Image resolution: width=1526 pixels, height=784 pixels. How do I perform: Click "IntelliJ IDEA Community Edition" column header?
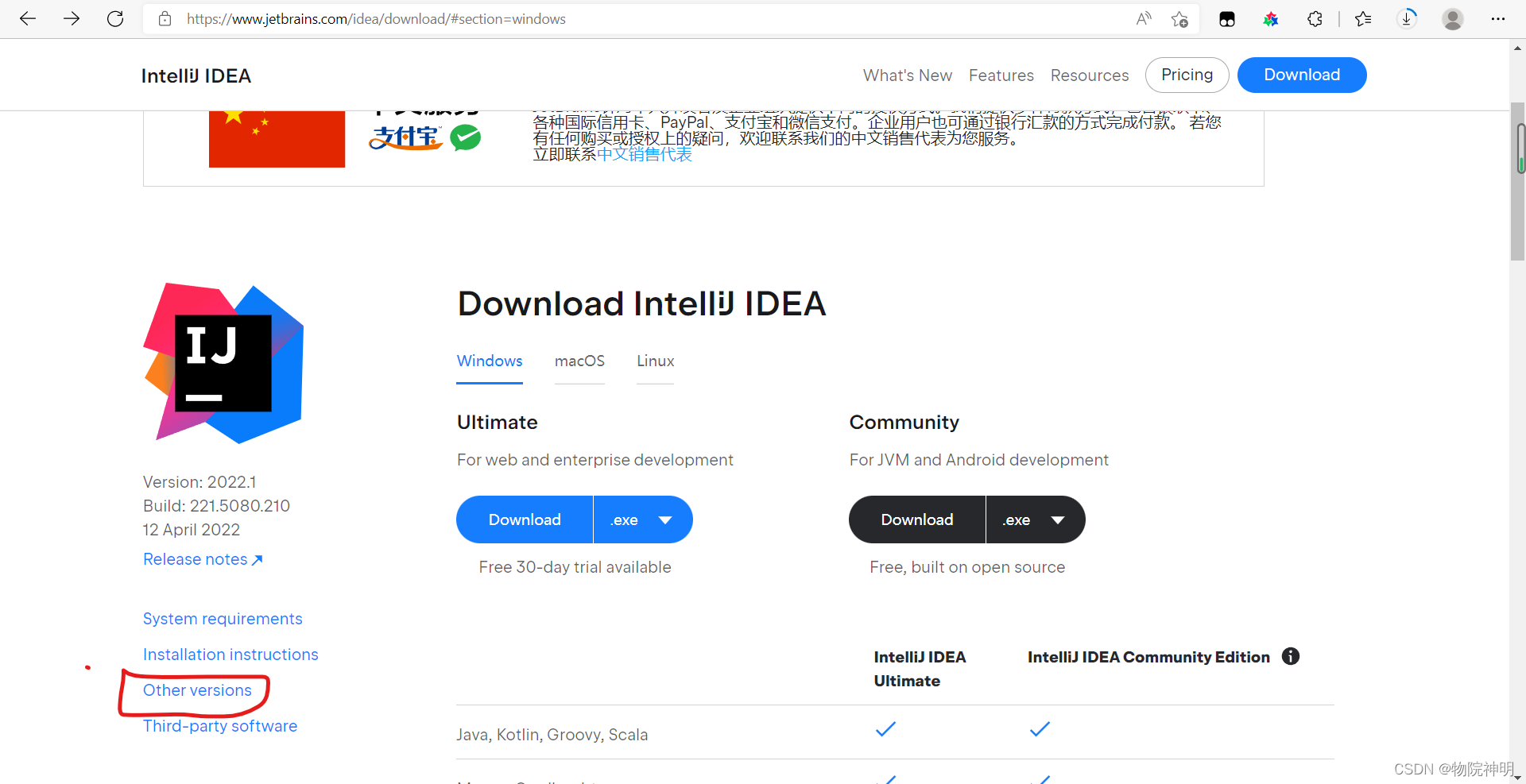1148,657
